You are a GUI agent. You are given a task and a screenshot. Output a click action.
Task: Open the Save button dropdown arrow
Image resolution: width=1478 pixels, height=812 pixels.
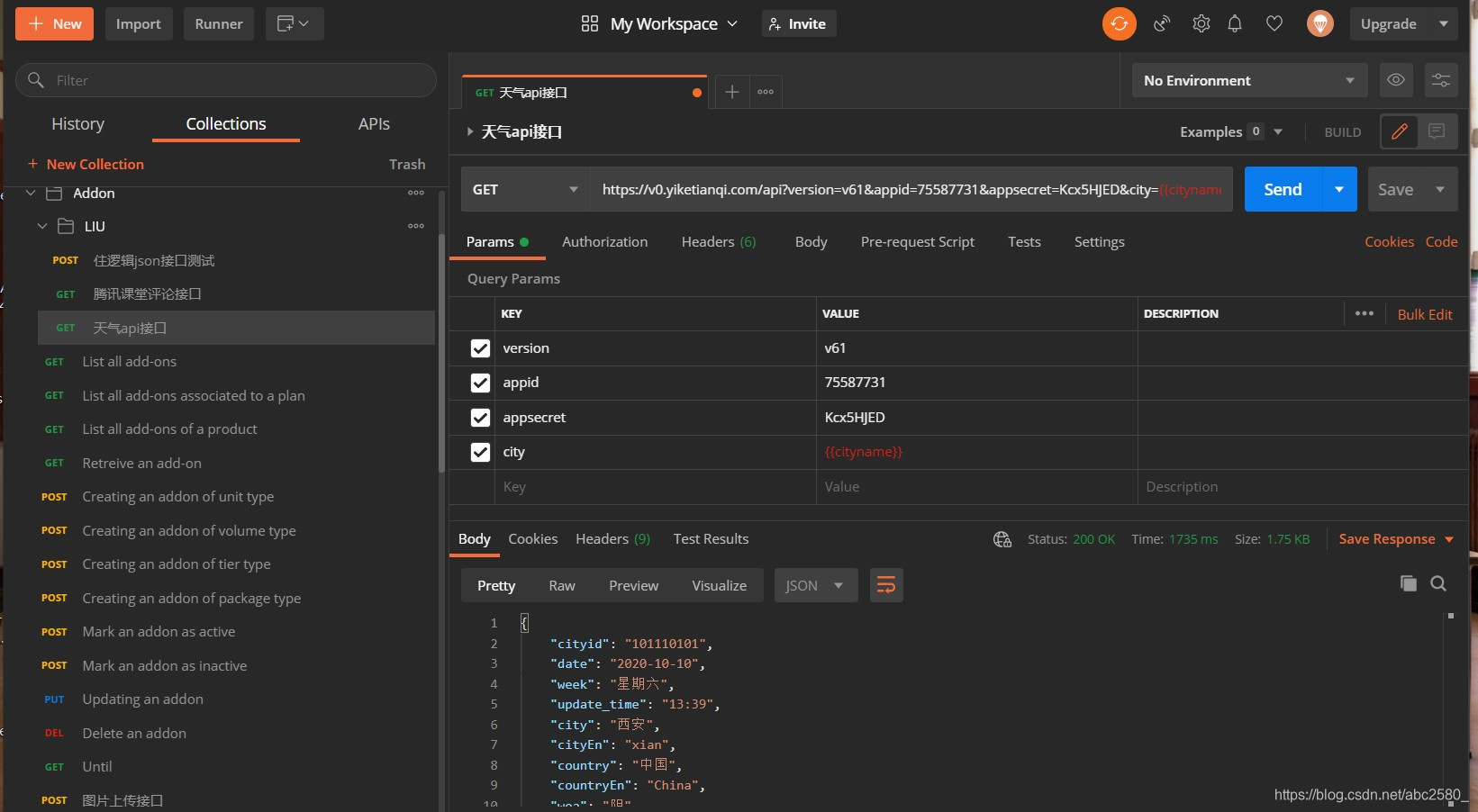(1440, 189)
